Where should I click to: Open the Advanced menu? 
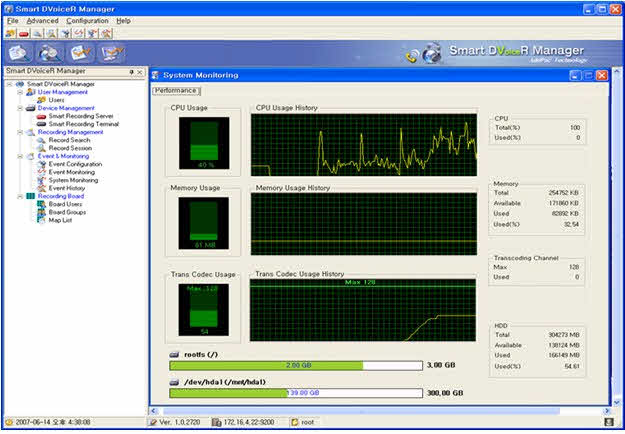42,20
